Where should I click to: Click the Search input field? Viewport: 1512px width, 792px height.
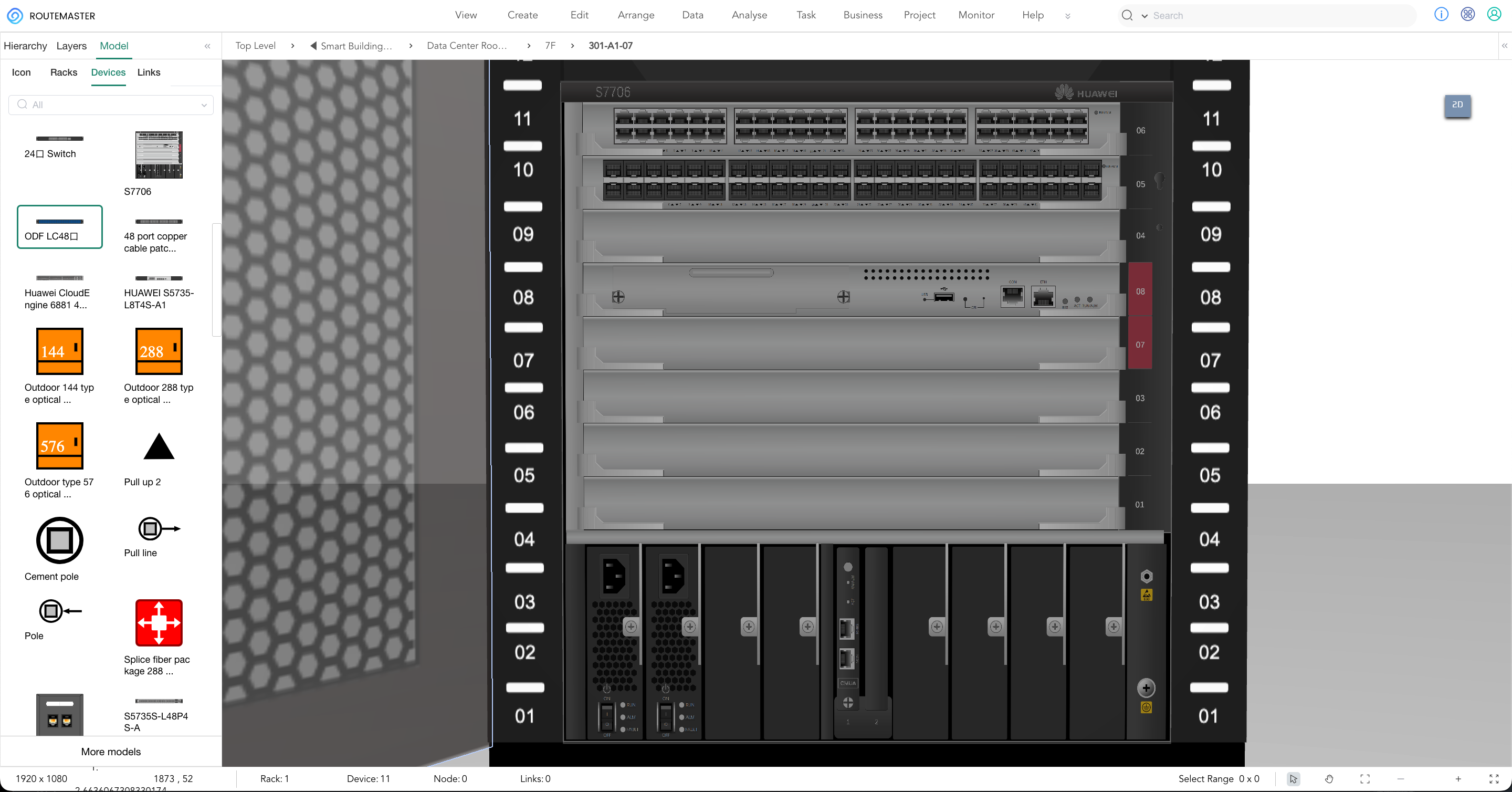pyautogui.click(x=1283, y=15)
